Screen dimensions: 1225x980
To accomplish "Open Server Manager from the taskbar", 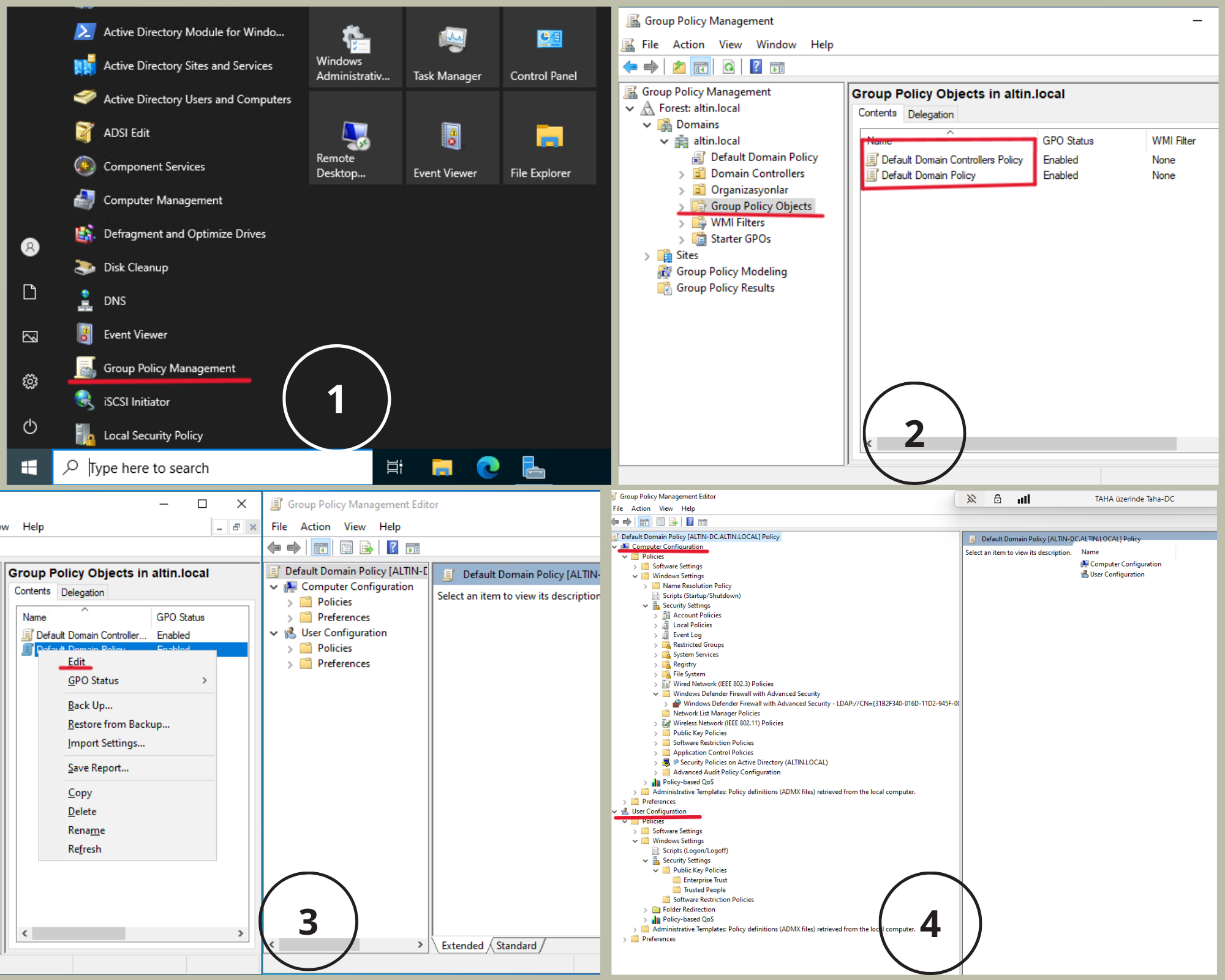I will pyautogui.click(x=533, y=468).
